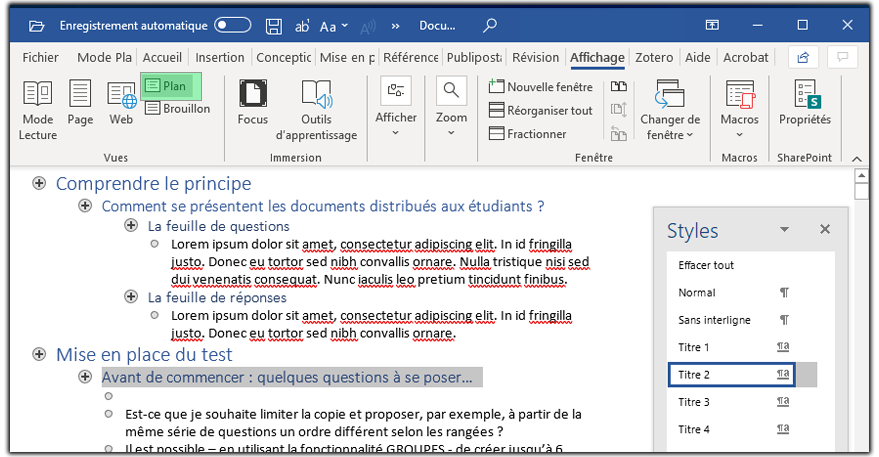Viewport: 879px width, 457px height.
Task: Click the scroll up arrow of document scrollbar
Action: tap(862, 176)
